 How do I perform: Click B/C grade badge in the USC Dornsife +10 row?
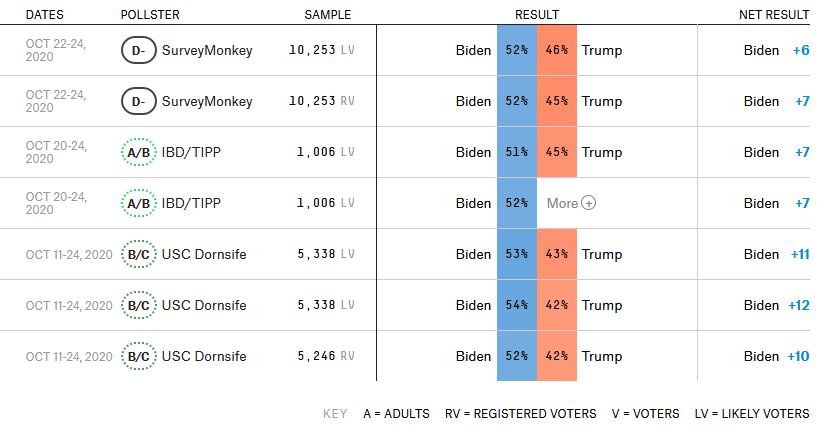click(139, 356)
